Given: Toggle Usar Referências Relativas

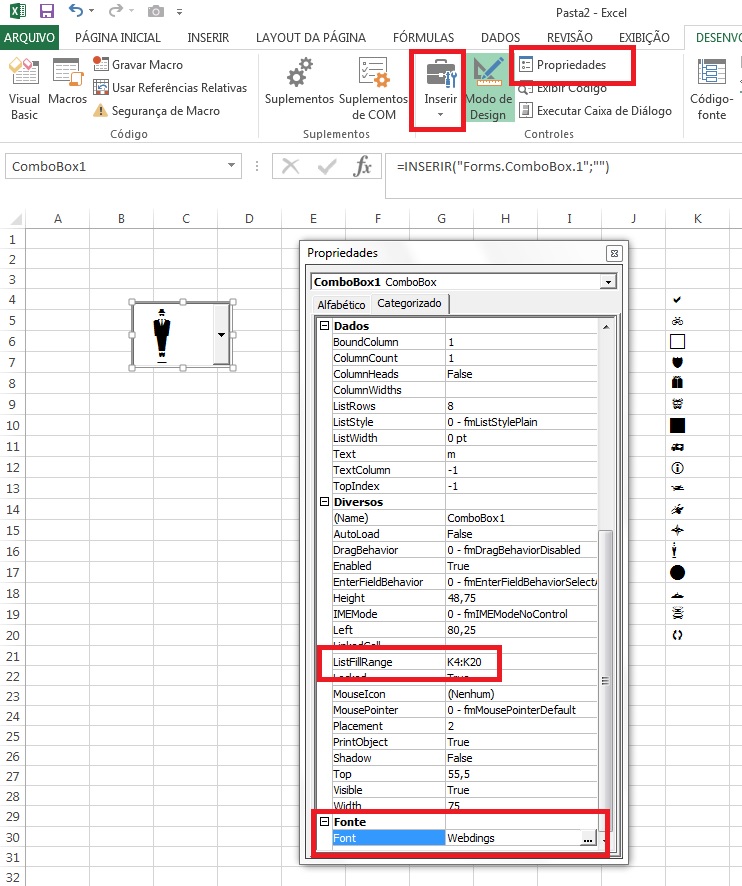Looking at the screenshot, I should (170, 88).
